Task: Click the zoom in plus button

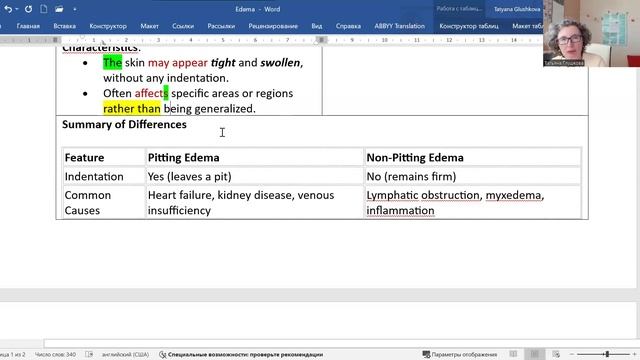Action: [x=635, y=354]
